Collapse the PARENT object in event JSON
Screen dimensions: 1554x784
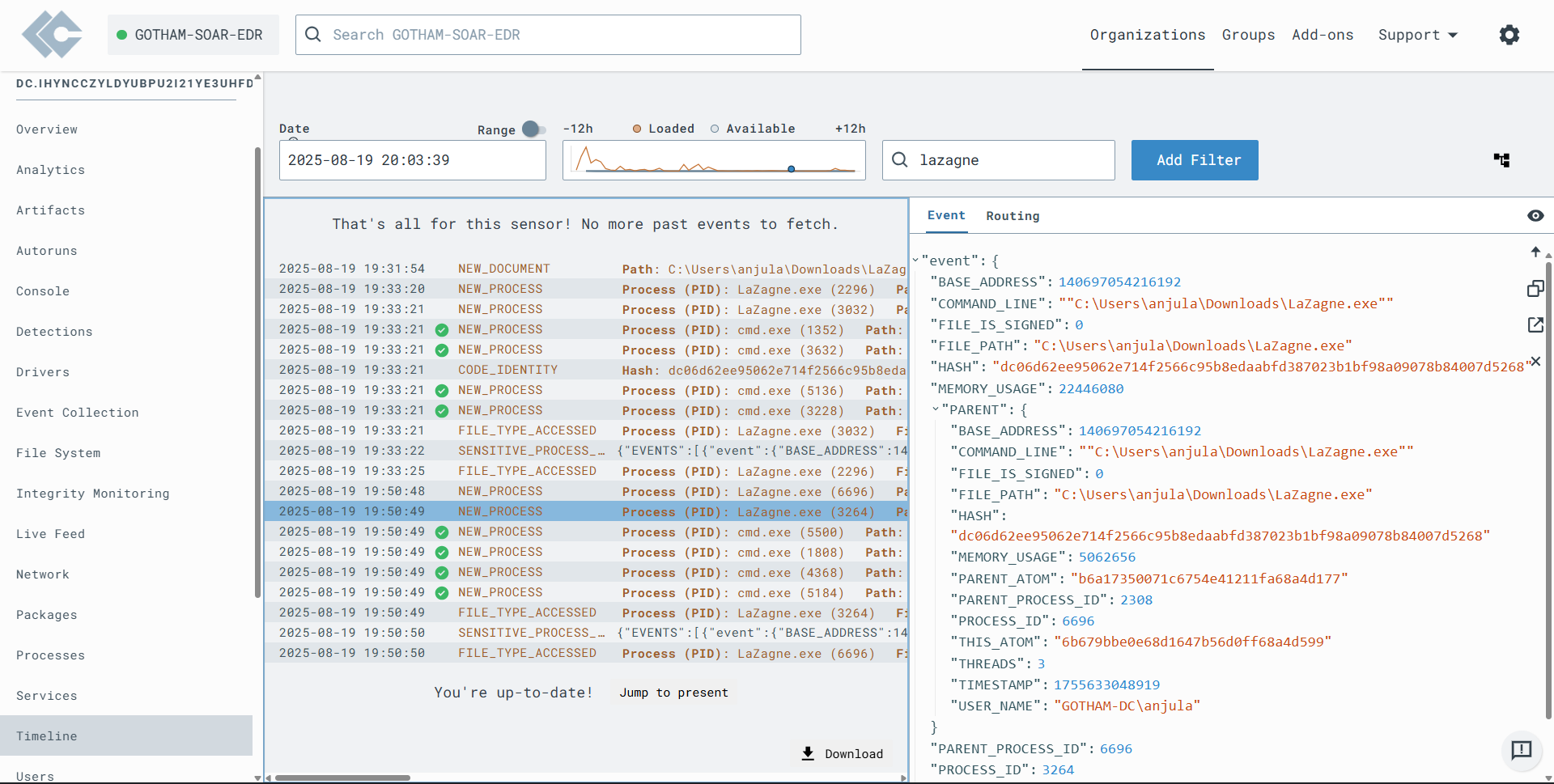click(x=937, y=409)
